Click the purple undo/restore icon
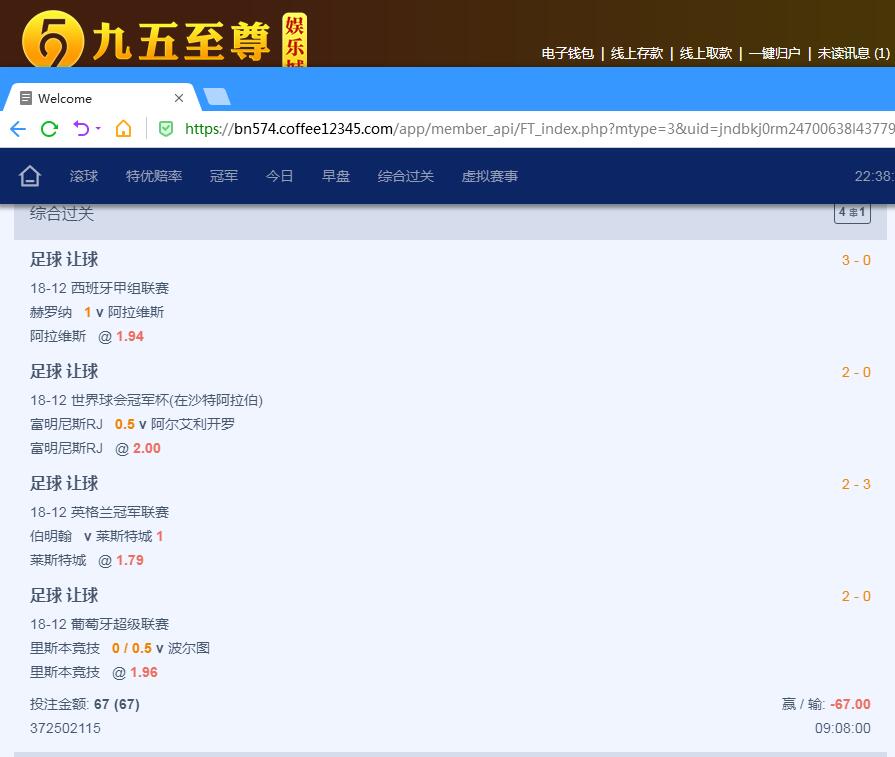Viewport: 895px width, 757px height. (80, 129)
